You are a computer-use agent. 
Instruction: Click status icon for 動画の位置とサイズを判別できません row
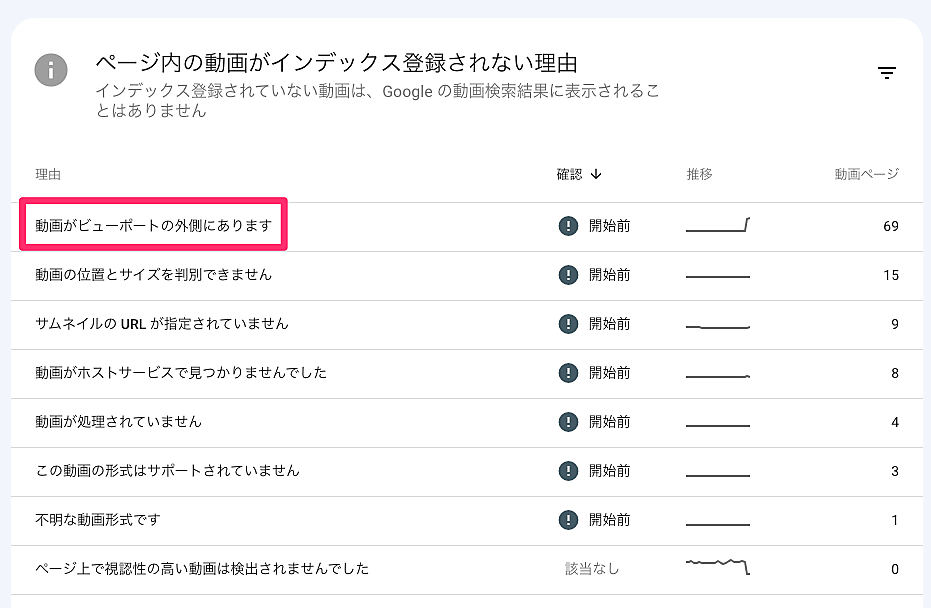pyautogui.click(x=568, y=275)
